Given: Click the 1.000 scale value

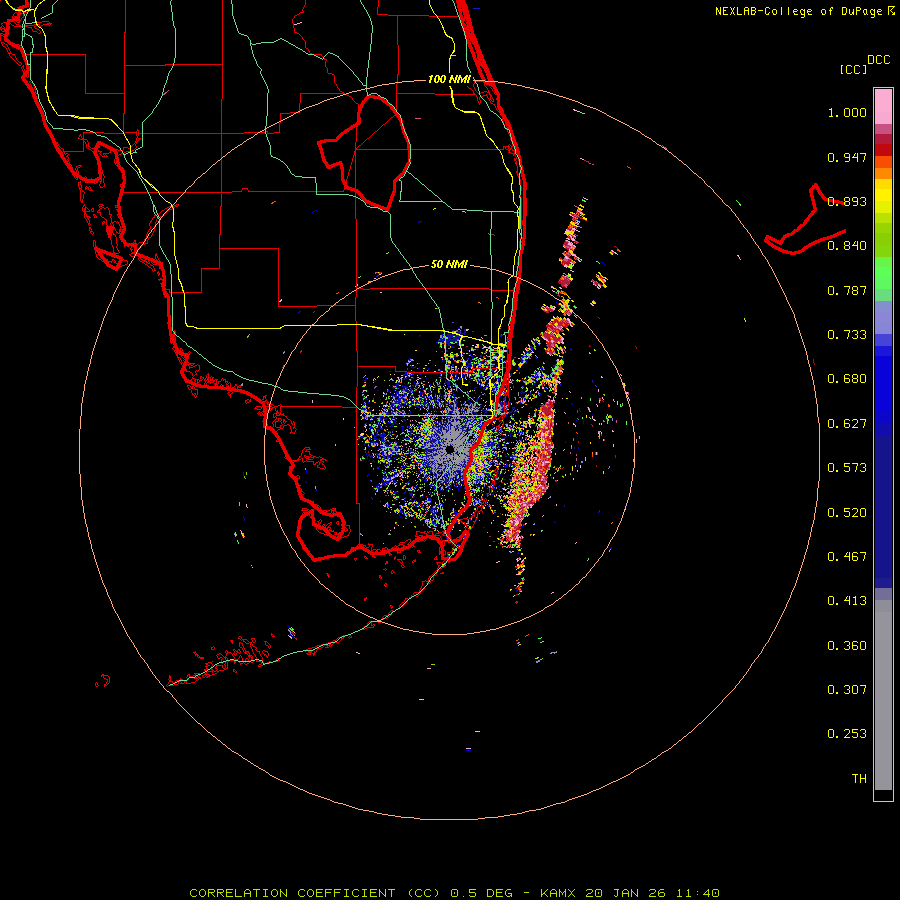Looking at the screenshot, I should coord(847,112).
